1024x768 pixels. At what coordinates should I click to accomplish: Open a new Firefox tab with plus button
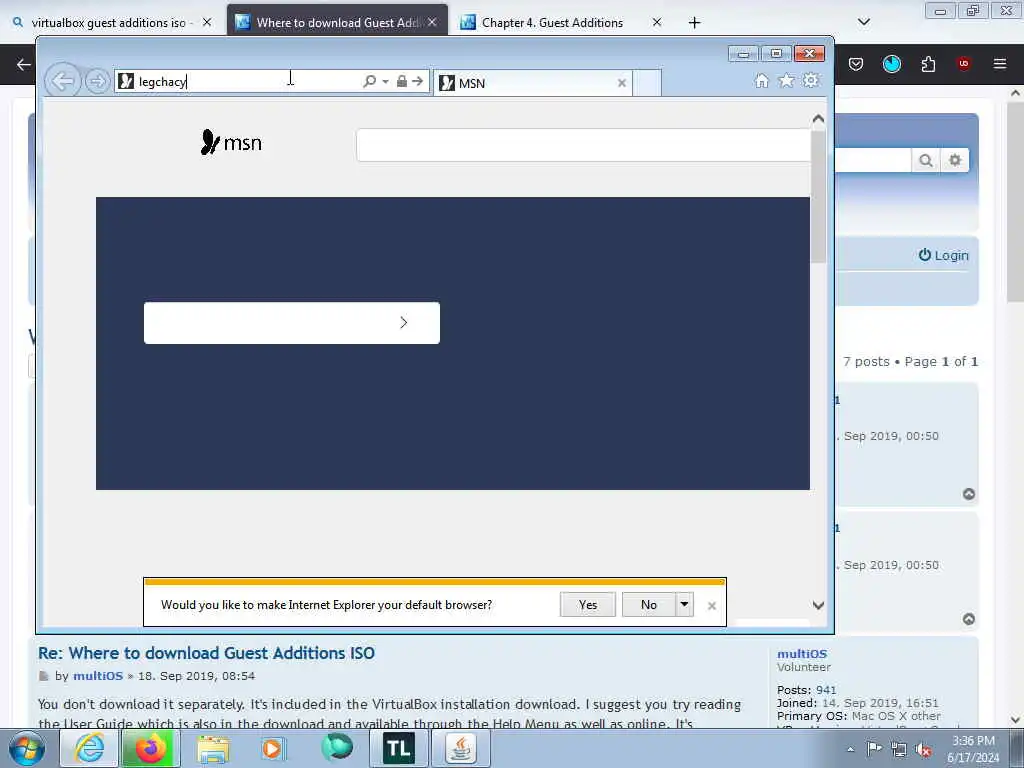coord(694,23)
